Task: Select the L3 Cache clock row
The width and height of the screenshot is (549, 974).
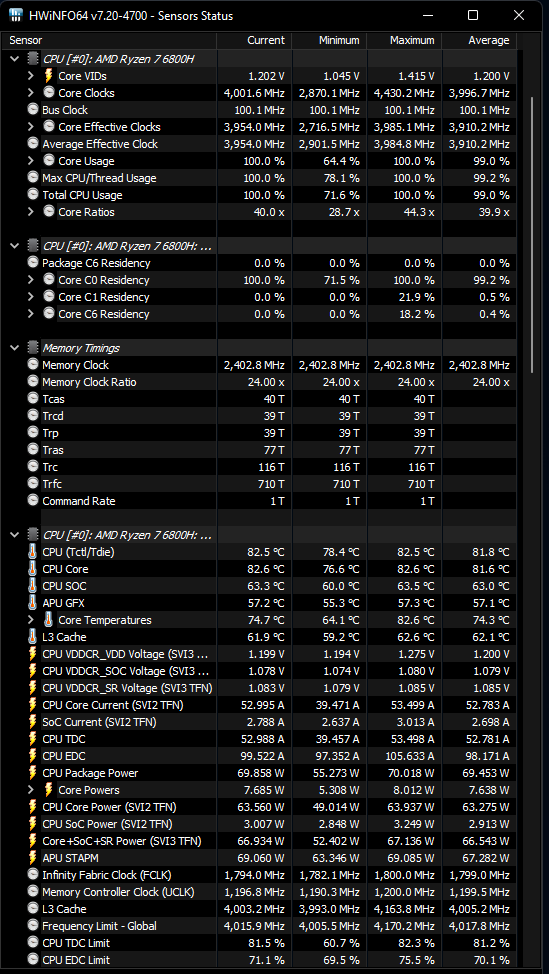Action: pos(261,909)
